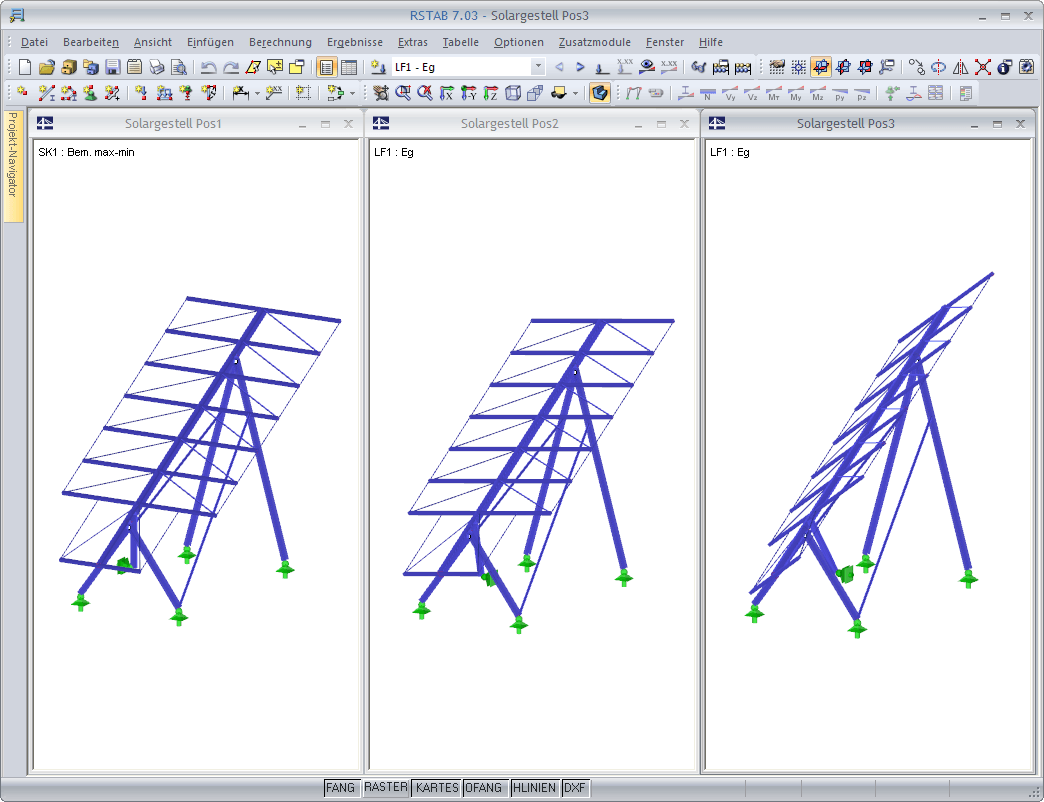The image size is (1044, 802).
Task: Open the Zusatzmodule menu
Action: (x=595, y=42)
